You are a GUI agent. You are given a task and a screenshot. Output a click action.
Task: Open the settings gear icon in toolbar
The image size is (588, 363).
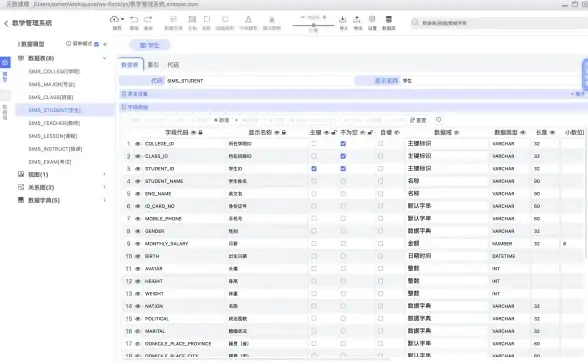(372, 19)
